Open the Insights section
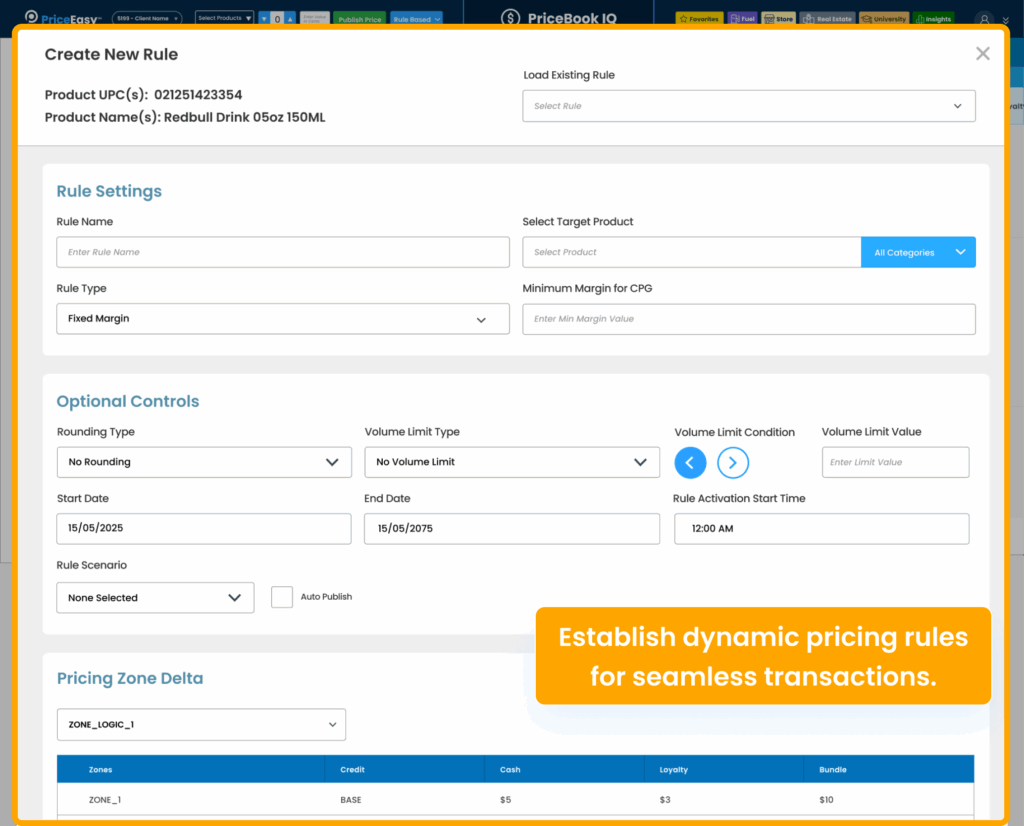This screenshot has width=1024, height=826. 933,19
